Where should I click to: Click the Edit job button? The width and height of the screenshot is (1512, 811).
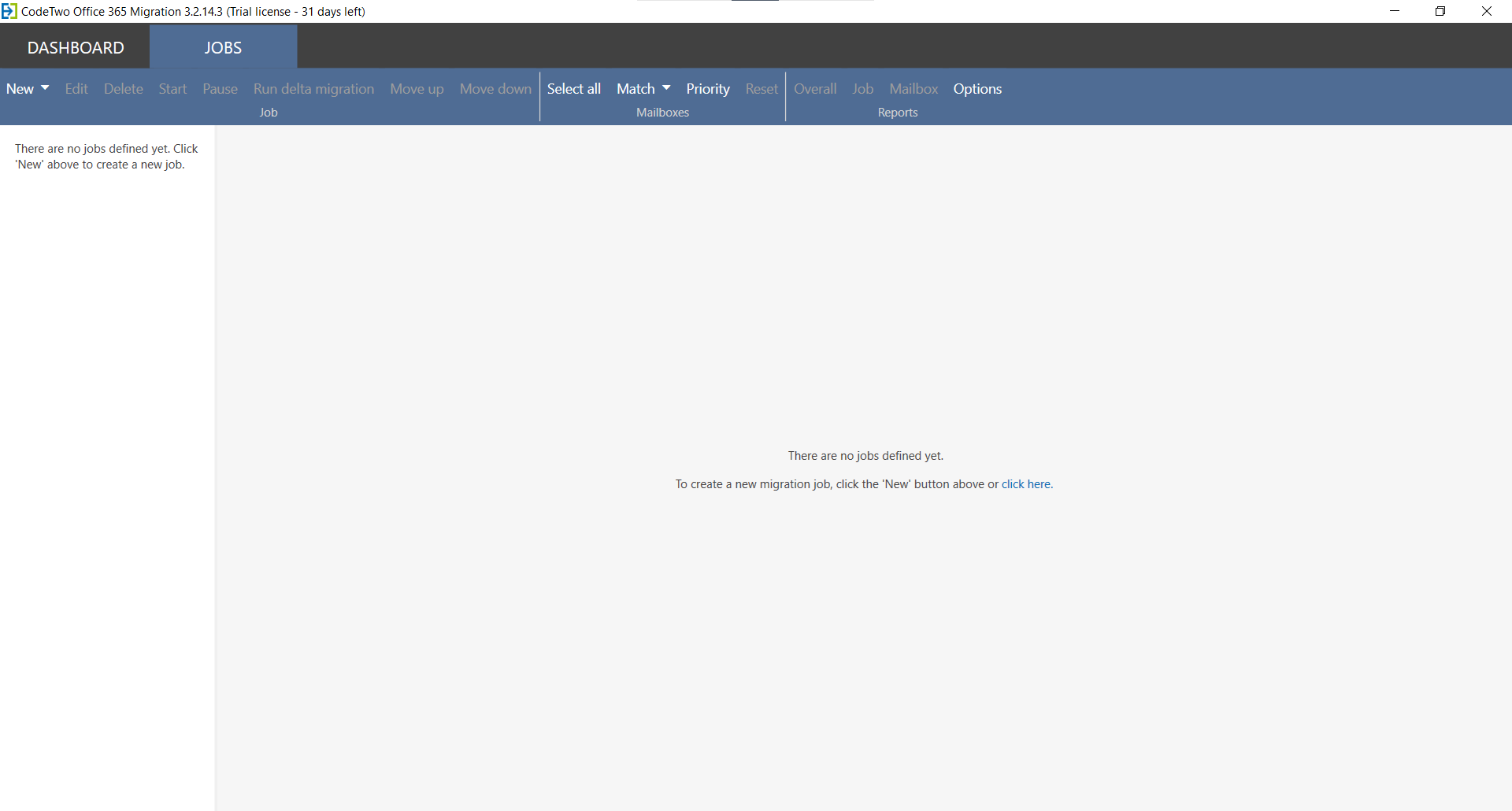tap(76, 89)
